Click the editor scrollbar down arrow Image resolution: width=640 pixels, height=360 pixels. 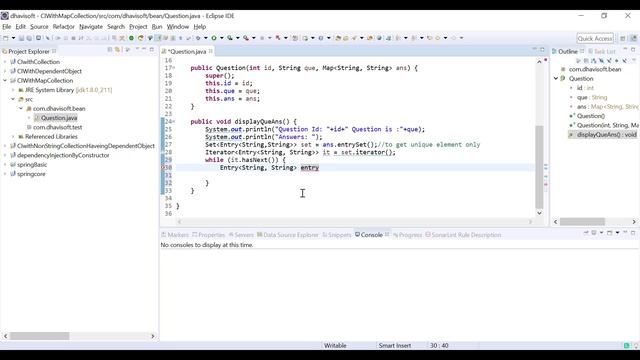coord(539,213)
